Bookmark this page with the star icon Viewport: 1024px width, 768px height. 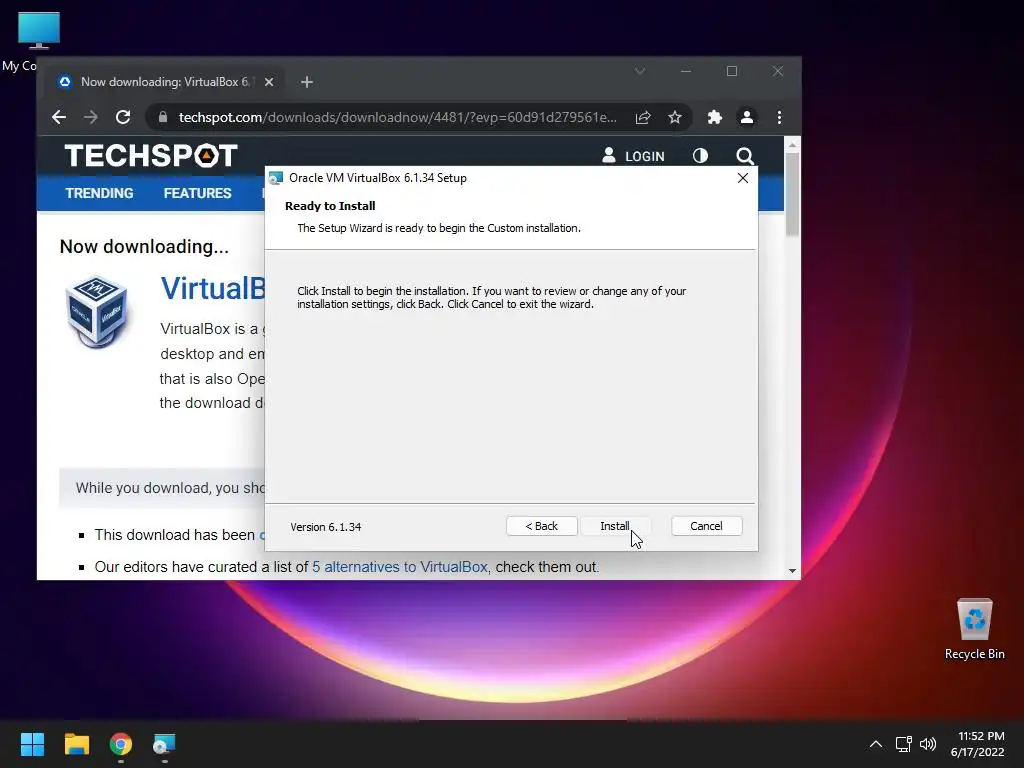675,118
